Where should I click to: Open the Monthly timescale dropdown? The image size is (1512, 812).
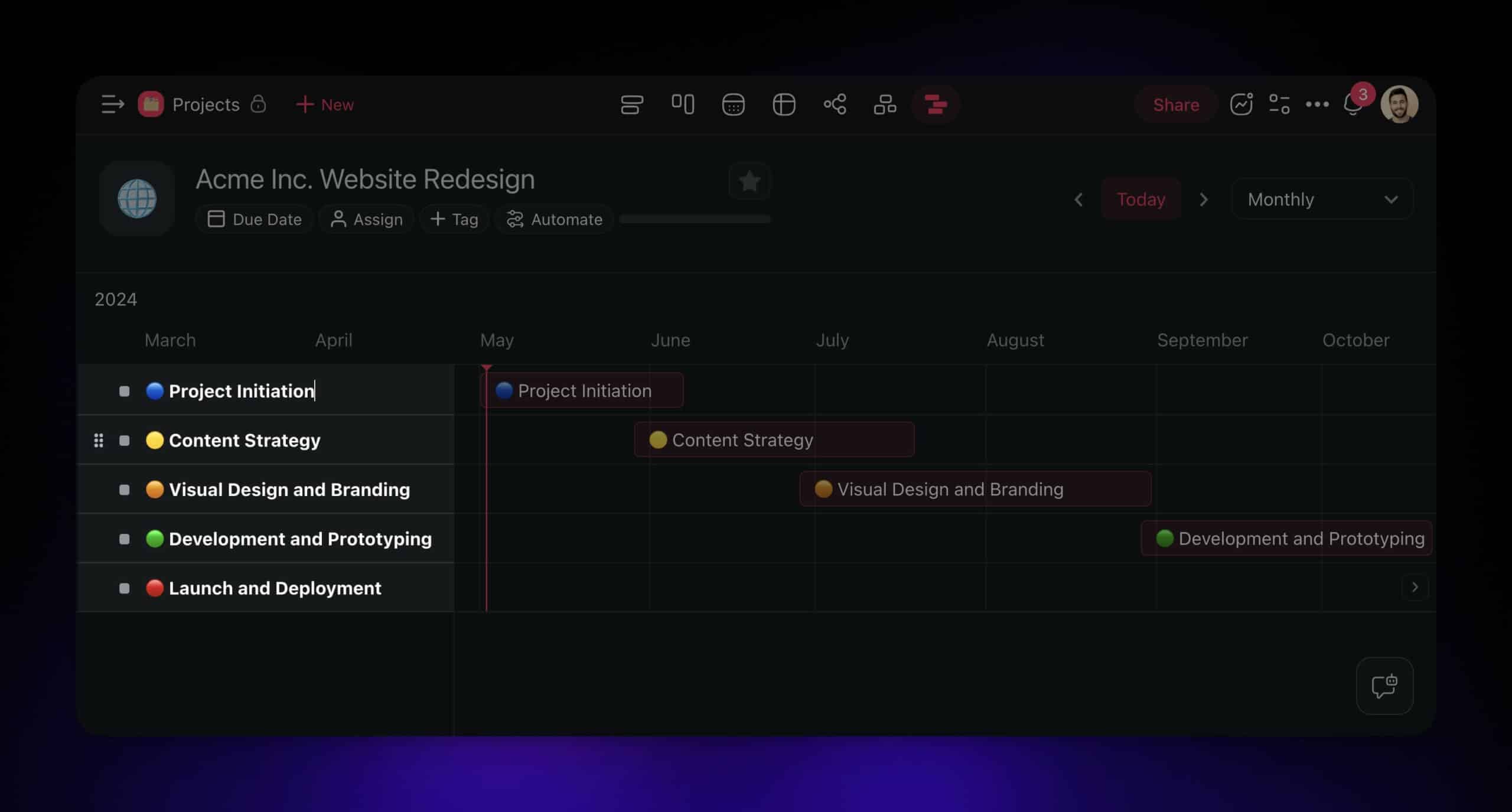pyautogui.click(x=1322, y=200)
